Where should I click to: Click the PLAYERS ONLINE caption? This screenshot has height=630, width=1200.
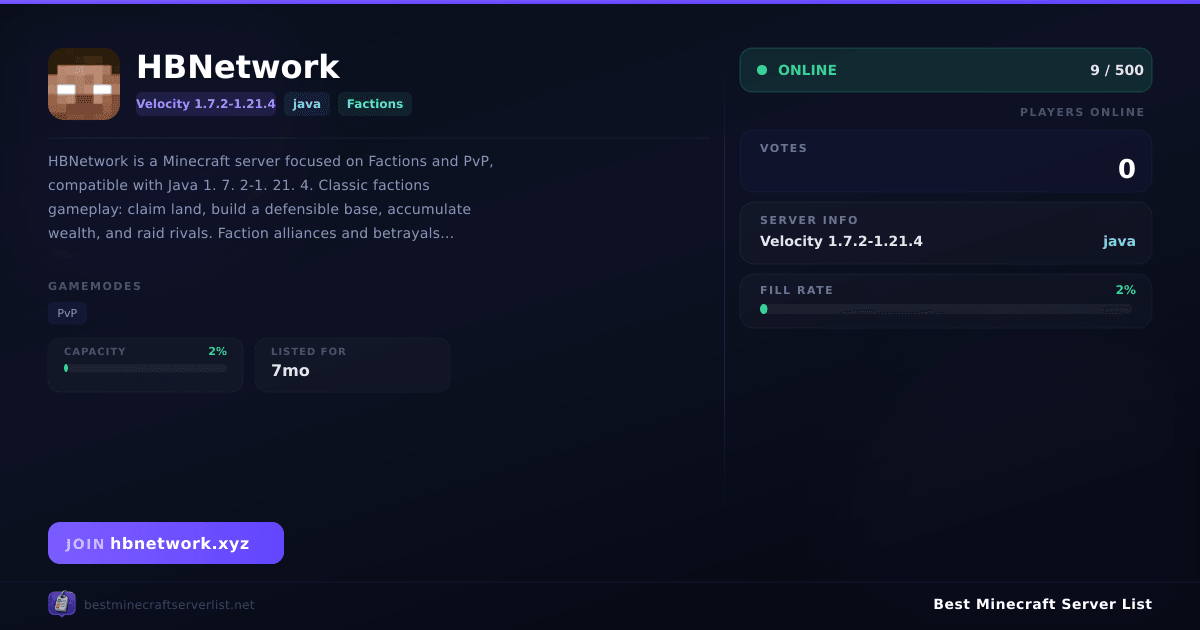[1082, 112]
